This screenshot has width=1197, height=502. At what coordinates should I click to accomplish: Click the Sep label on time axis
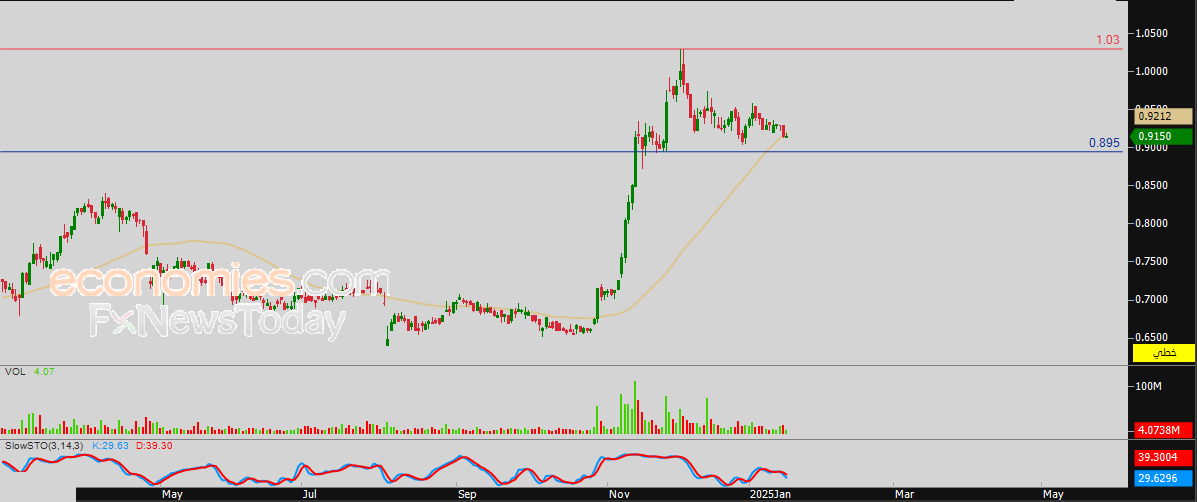pyautogui.click(x=467, y=495)
